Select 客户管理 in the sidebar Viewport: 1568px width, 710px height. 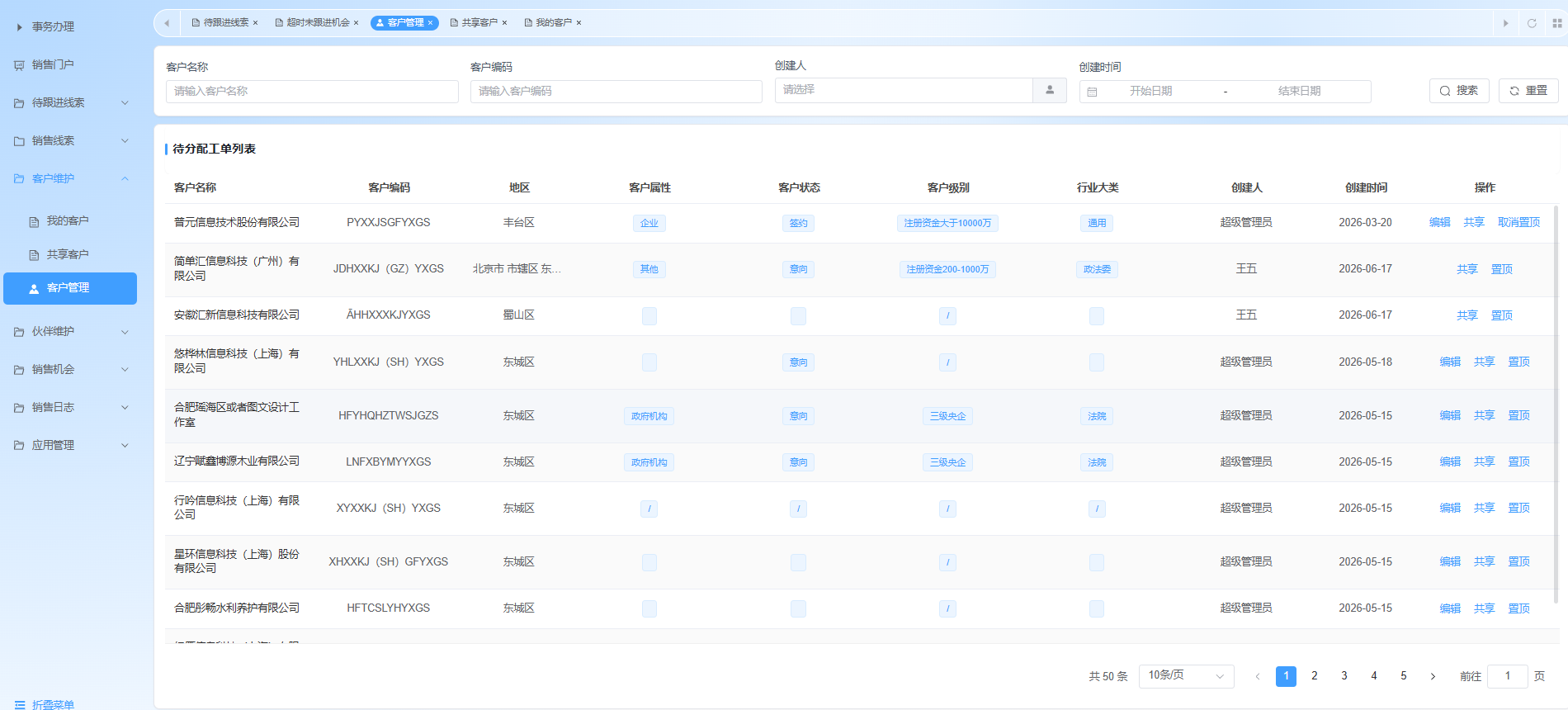point(70,288)
